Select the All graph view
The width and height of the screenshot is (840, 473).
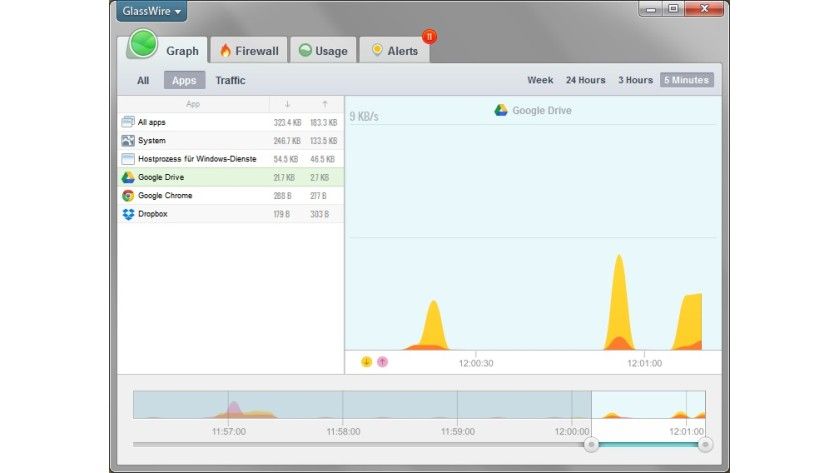(x=143, y=80)
